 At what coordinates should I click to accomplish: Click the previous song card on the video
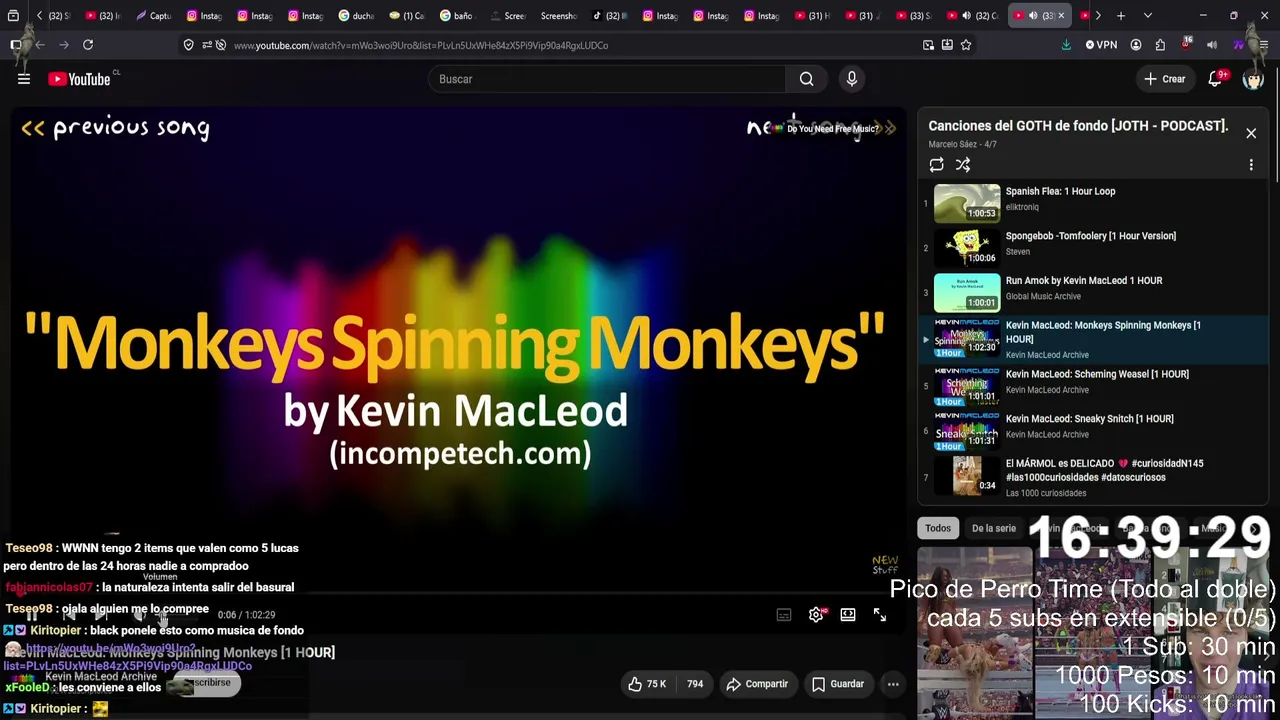click(116, 128)
